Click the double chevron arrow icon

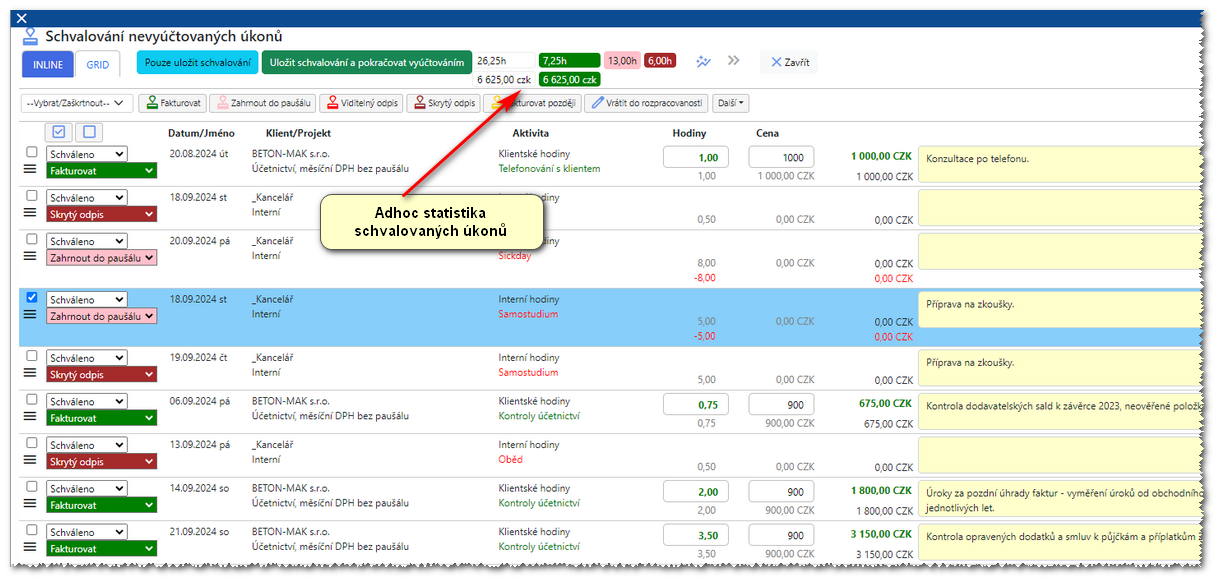point(734,61)
